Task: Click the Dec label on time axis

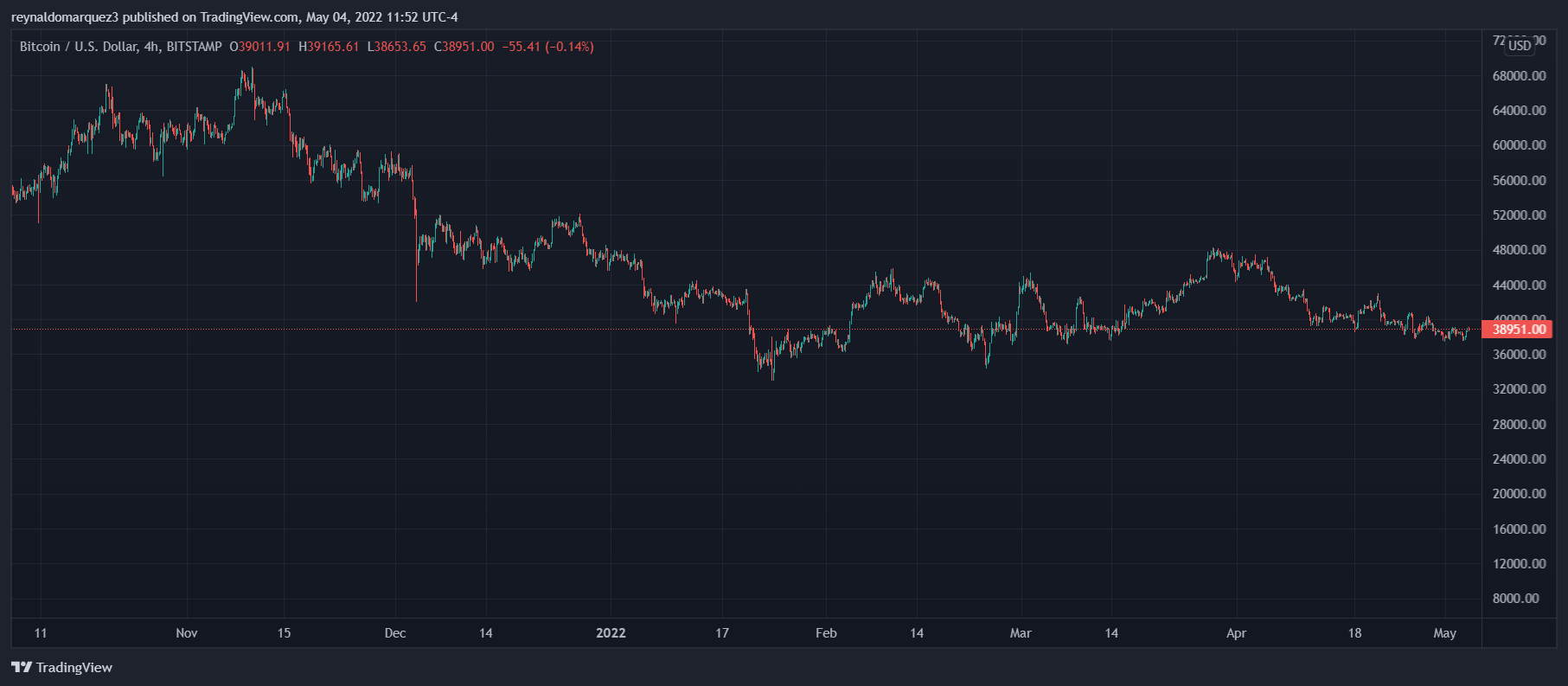Action: 395,633
